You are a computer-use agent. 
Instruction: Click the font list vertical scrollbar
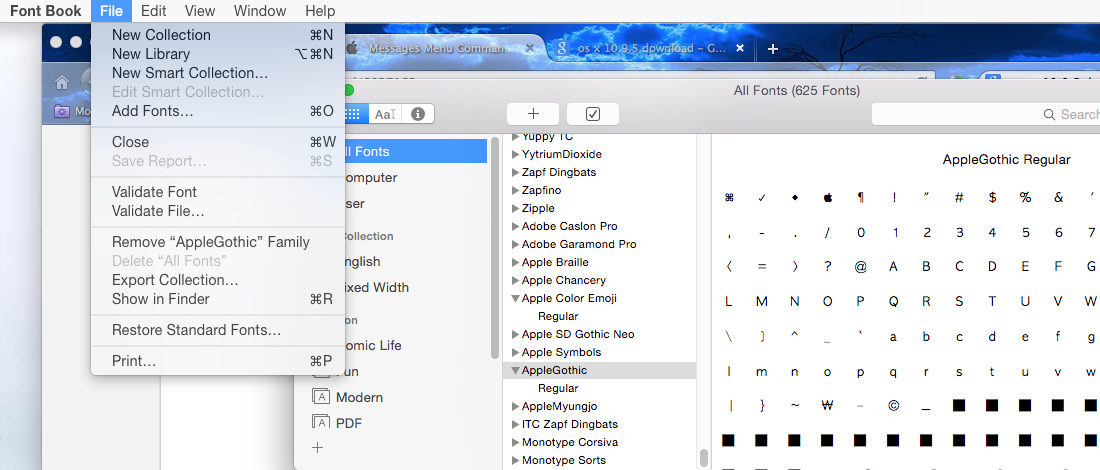coord(704,457)
